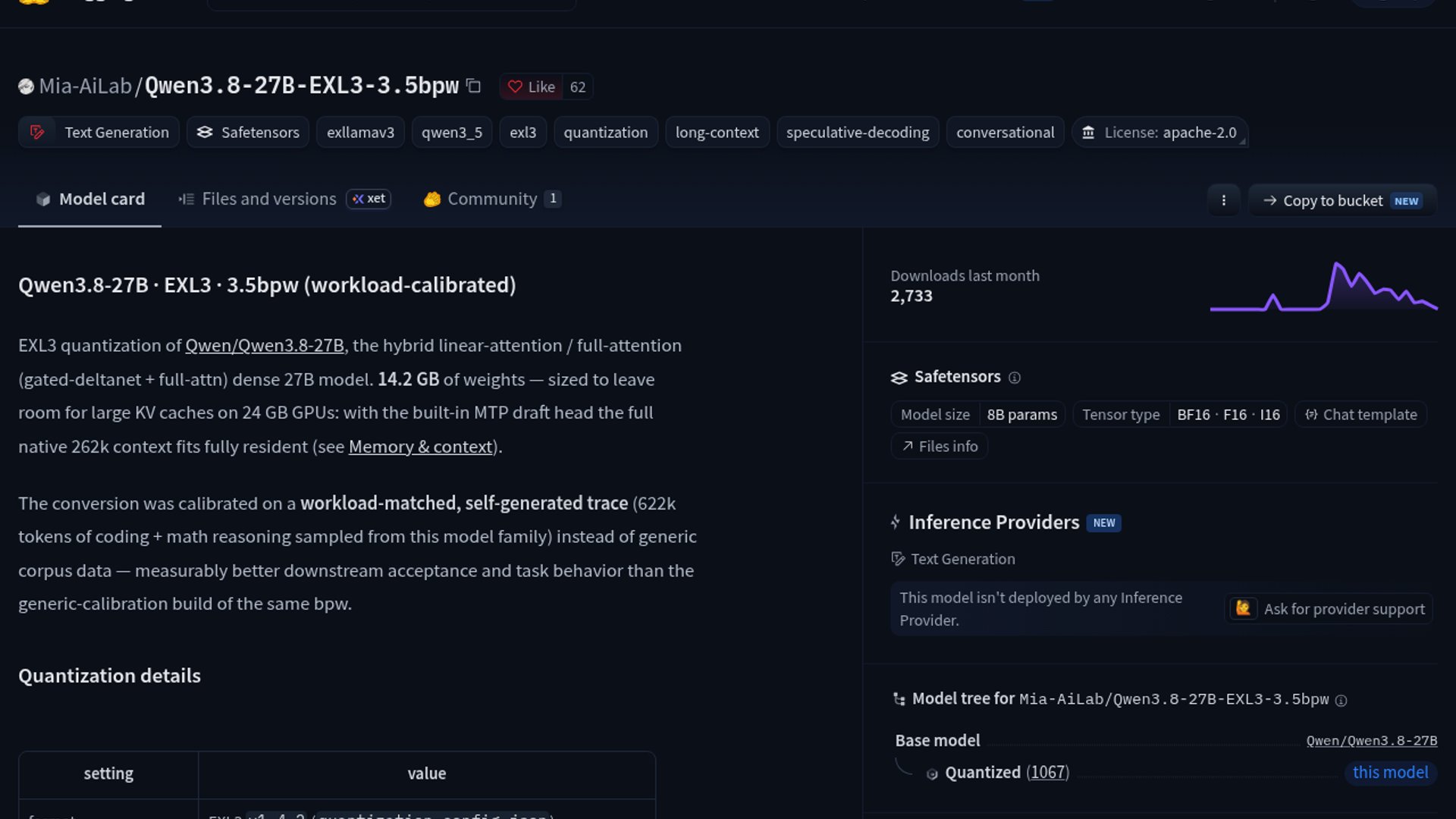Click the Quantized circle icon in model tree
Image resolution: width=1456 pixels, height=819 pixels.
[932, 774]
